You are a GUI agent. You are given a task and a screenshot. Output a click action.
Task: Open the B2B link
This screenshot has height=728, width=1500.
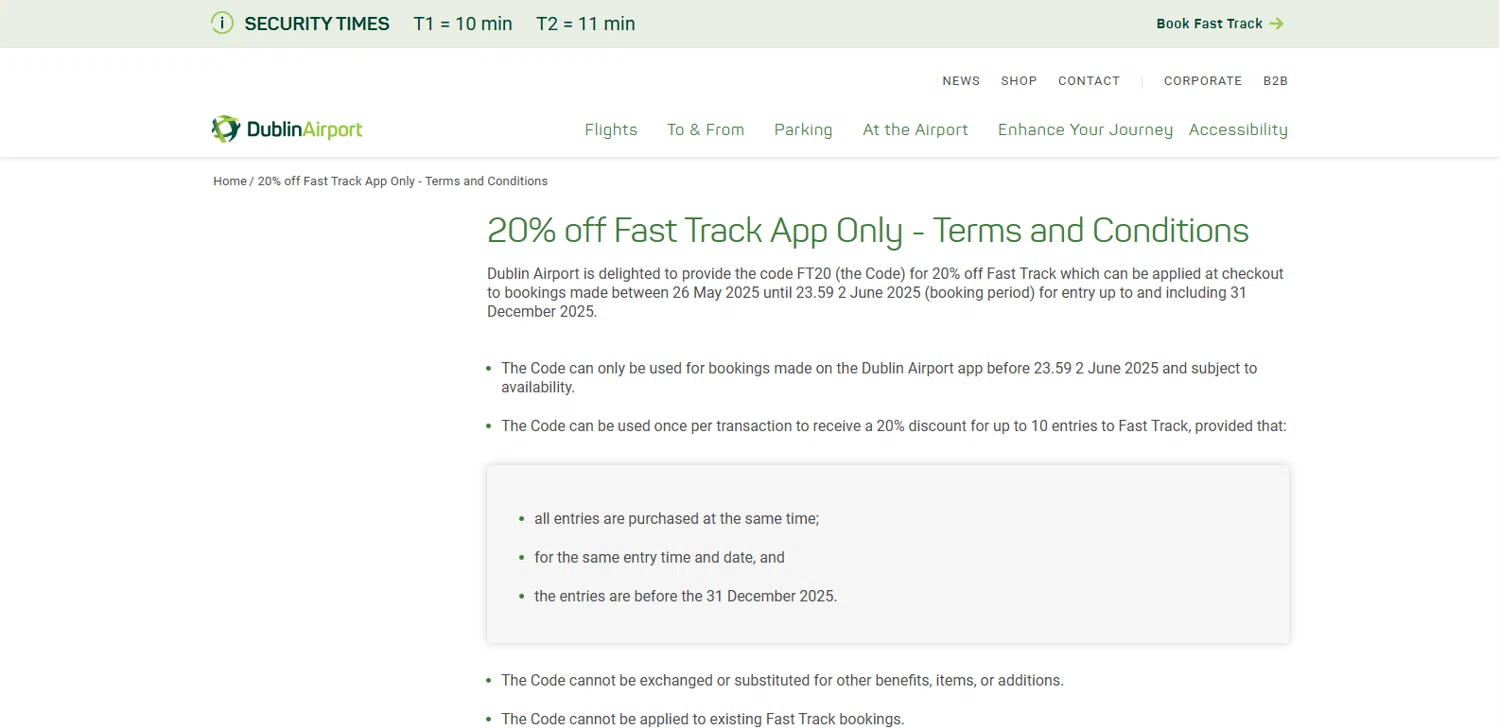1275,81
